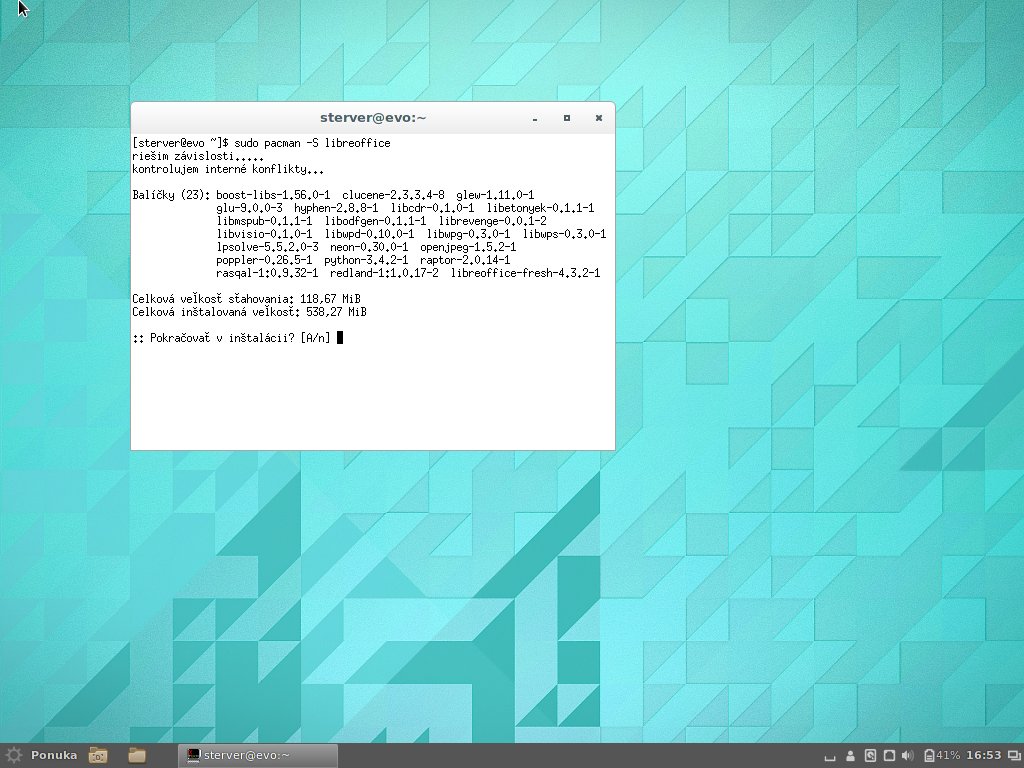Screen dimensions: 1024x768
Task: Minimize the terminal window
Action: [535, 118]
